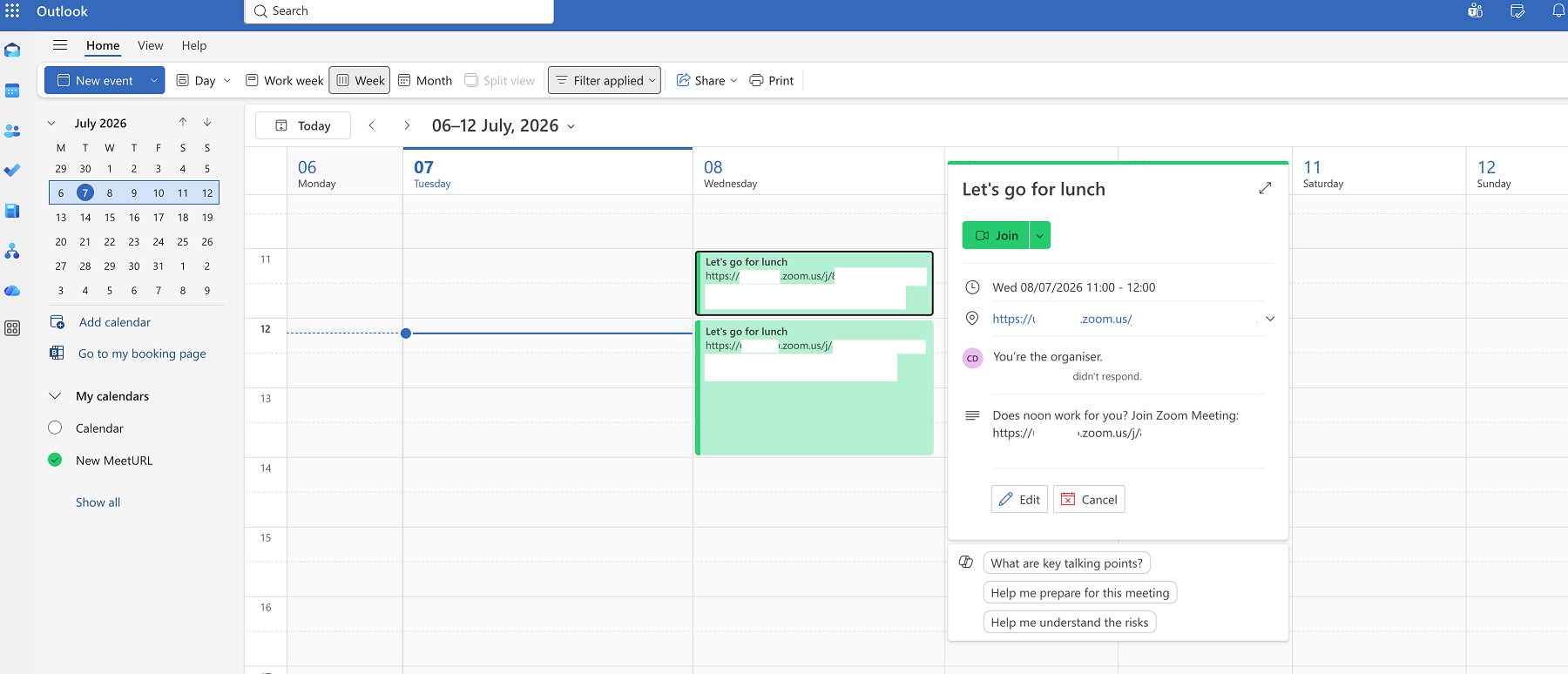Open the Join button dropdown arrow

[1039, 235]
